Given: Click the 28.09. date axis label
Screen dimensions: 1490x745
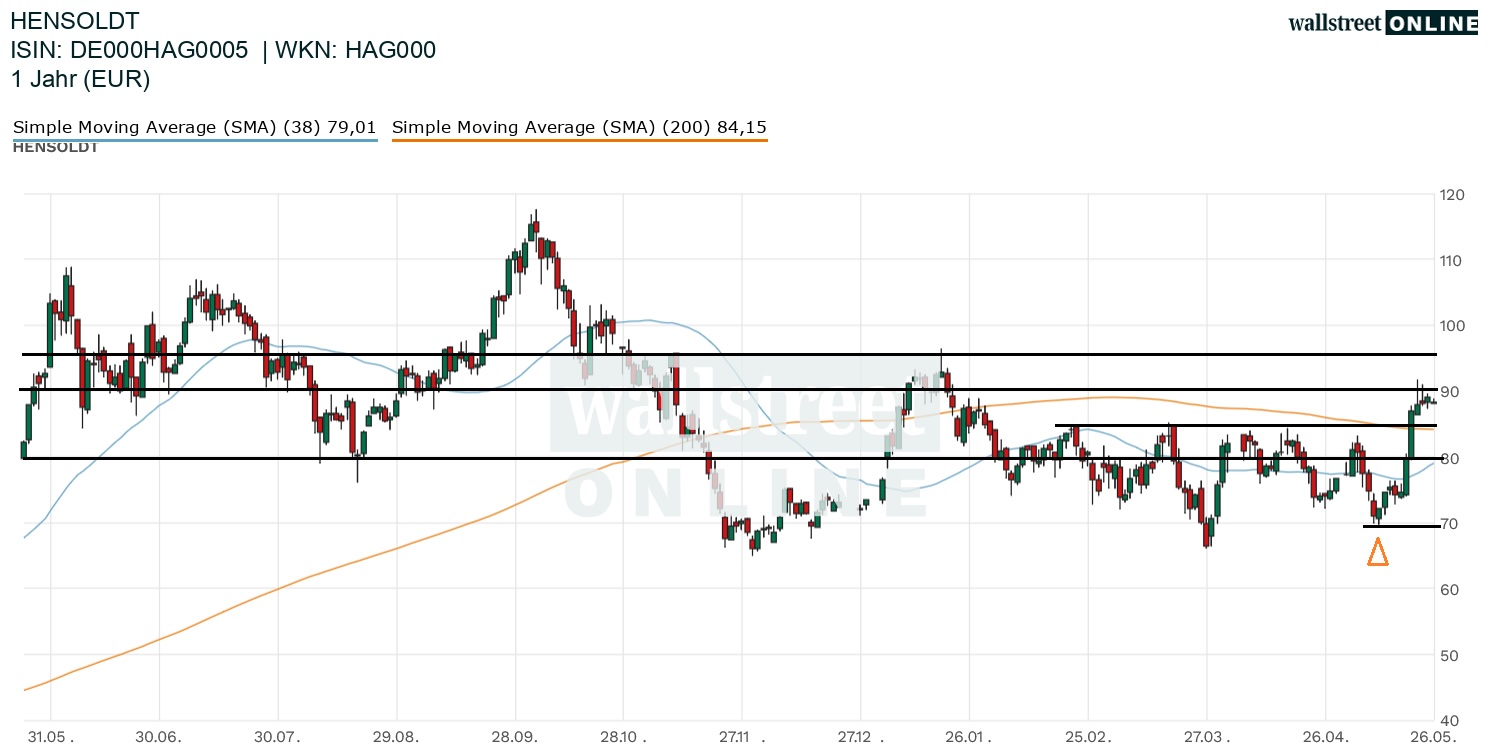Looking at the screenshot, I should coord(515,735).
